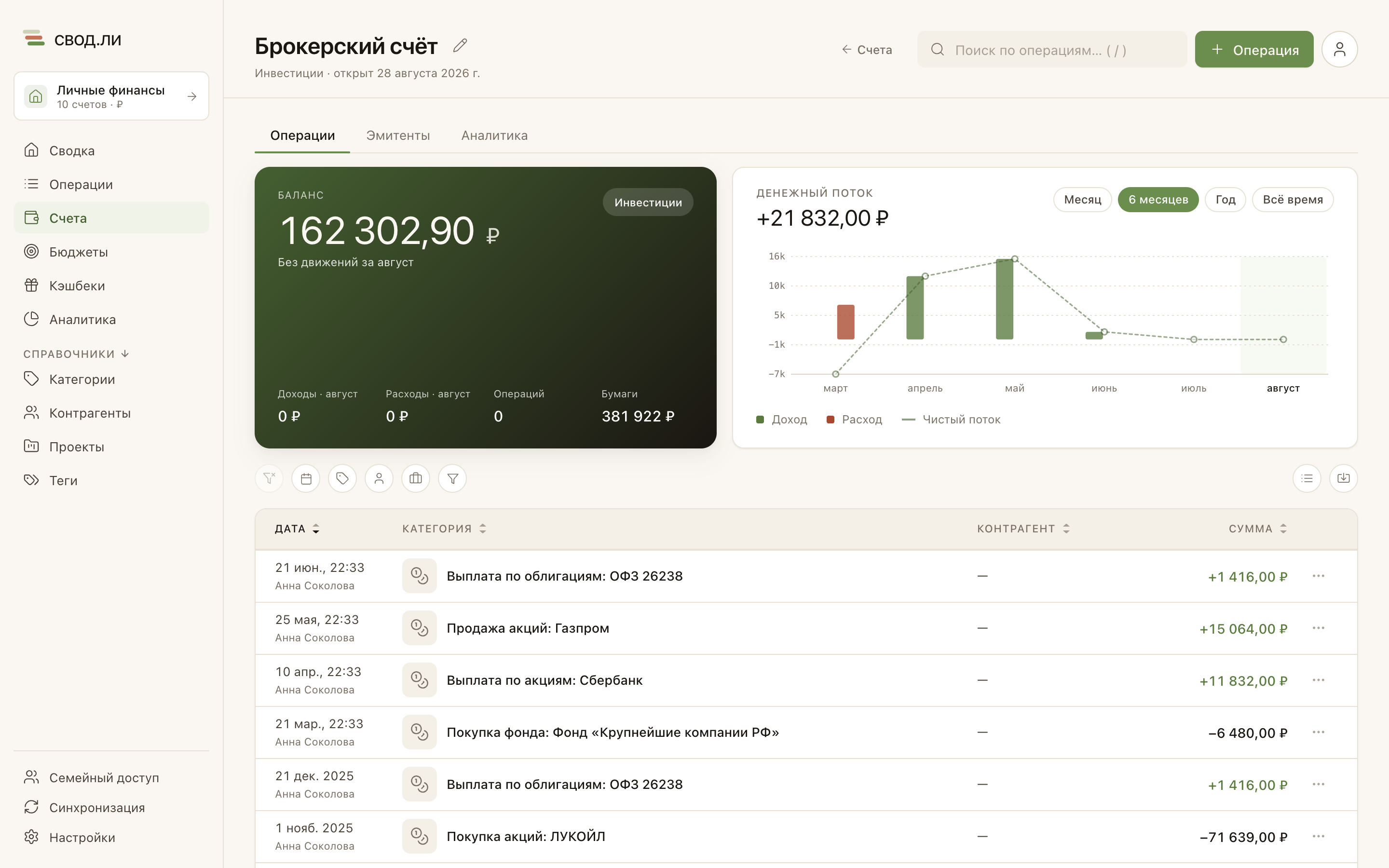Toggle Доход legend series
Image resolution: width=1389 pixels, height=868 pixels.
[x=782, y=420]
